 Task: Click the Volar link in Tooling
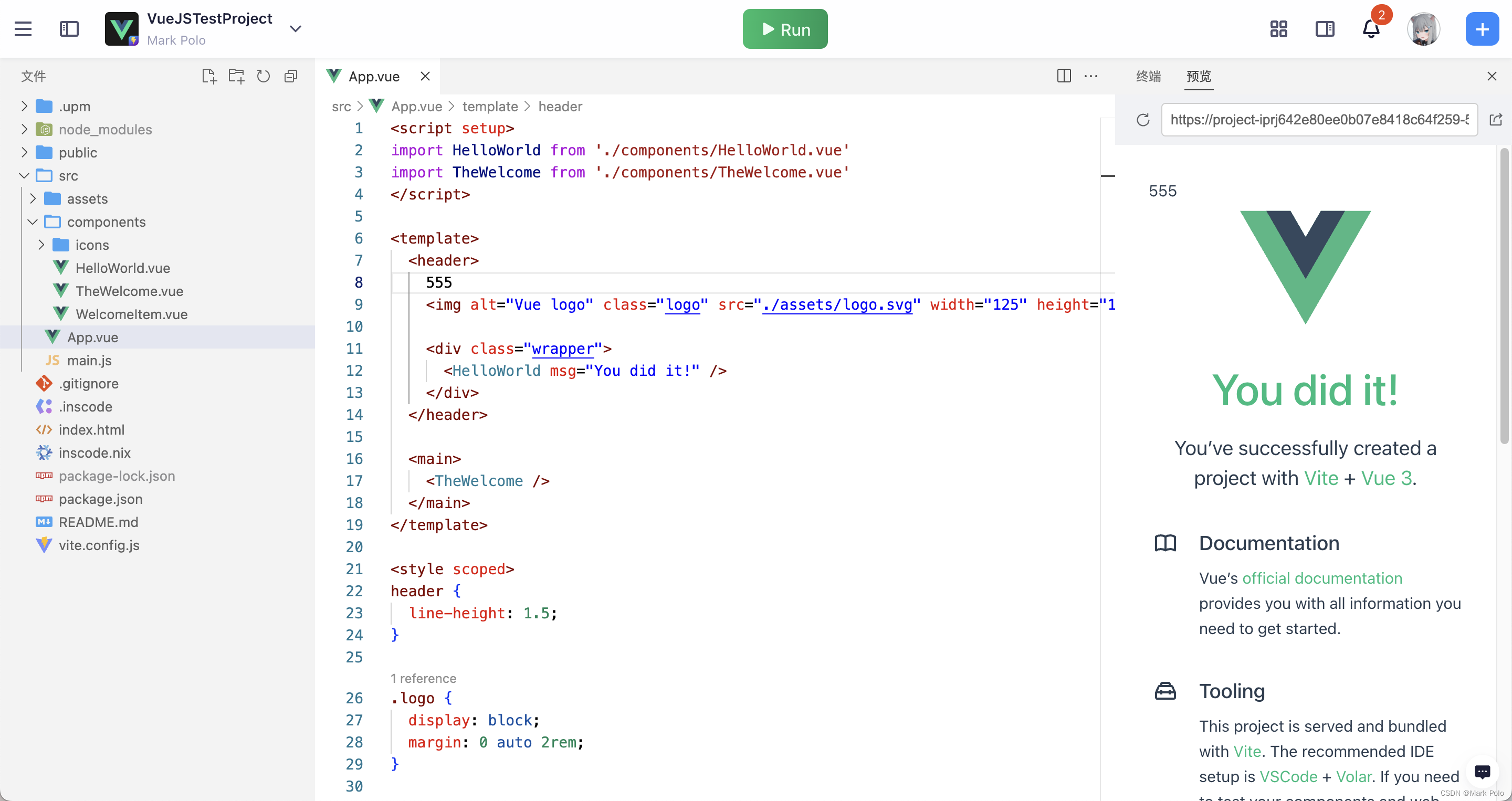(1353, 776)
